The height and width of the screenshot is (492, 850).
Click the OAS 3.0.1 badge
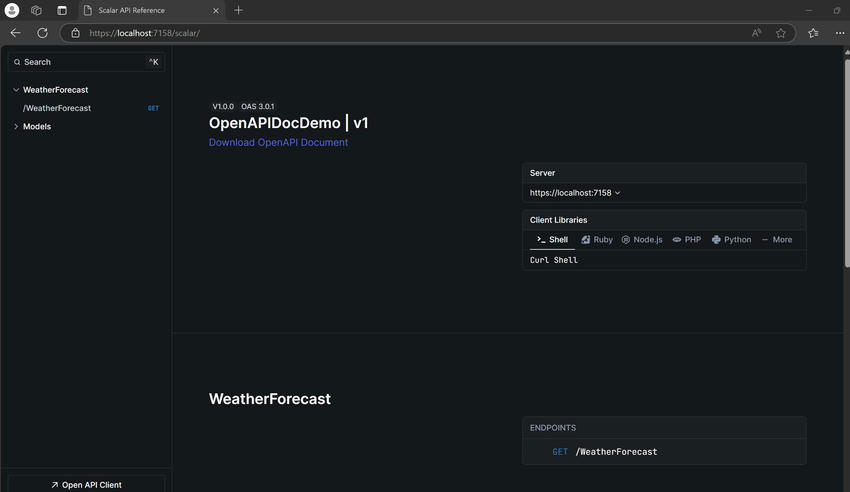[x=257, y=106]
